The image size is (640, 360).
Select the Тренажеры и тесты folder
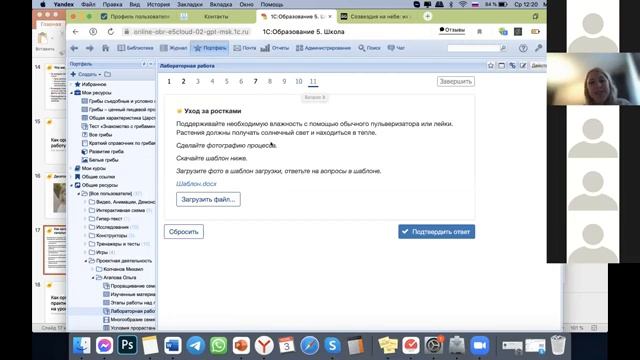pos(118,244)
